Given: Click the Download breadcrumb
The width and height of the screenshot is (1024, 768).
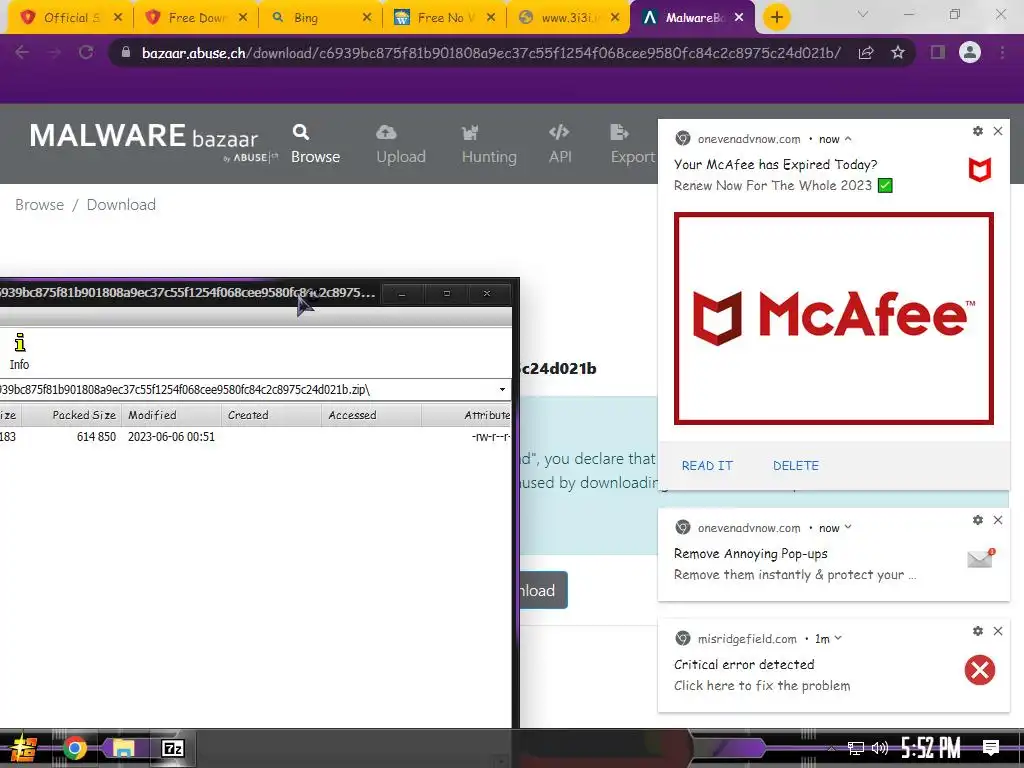Looking at the screenshot, I should click(x=121, y=205).
